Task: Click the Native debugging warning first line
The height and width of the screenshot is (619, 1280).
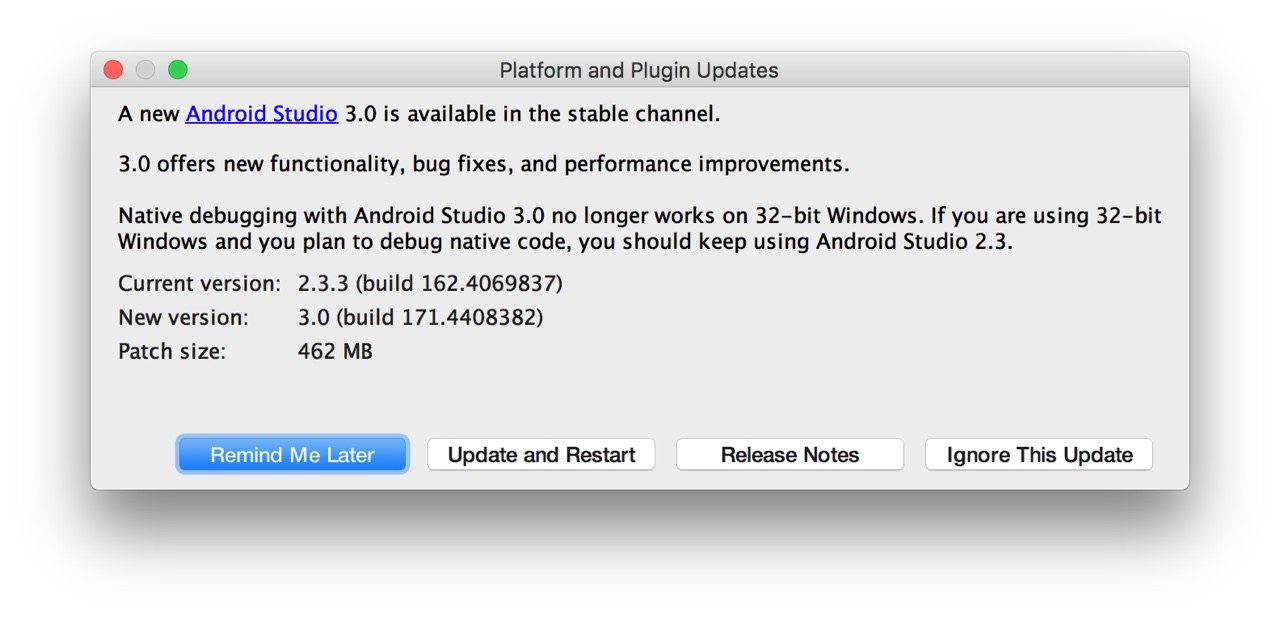Action: [x=639, y=216]
